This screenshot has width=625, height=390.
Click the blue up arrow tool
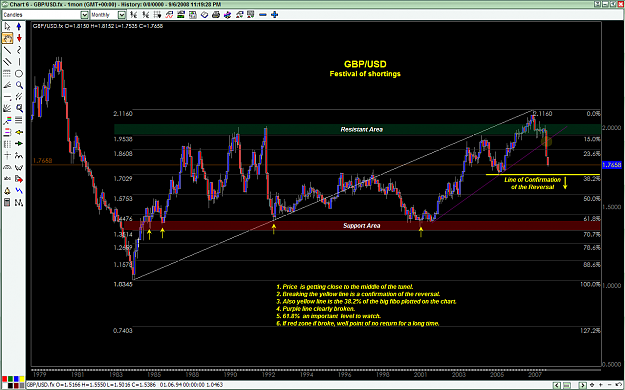point(19,27)
